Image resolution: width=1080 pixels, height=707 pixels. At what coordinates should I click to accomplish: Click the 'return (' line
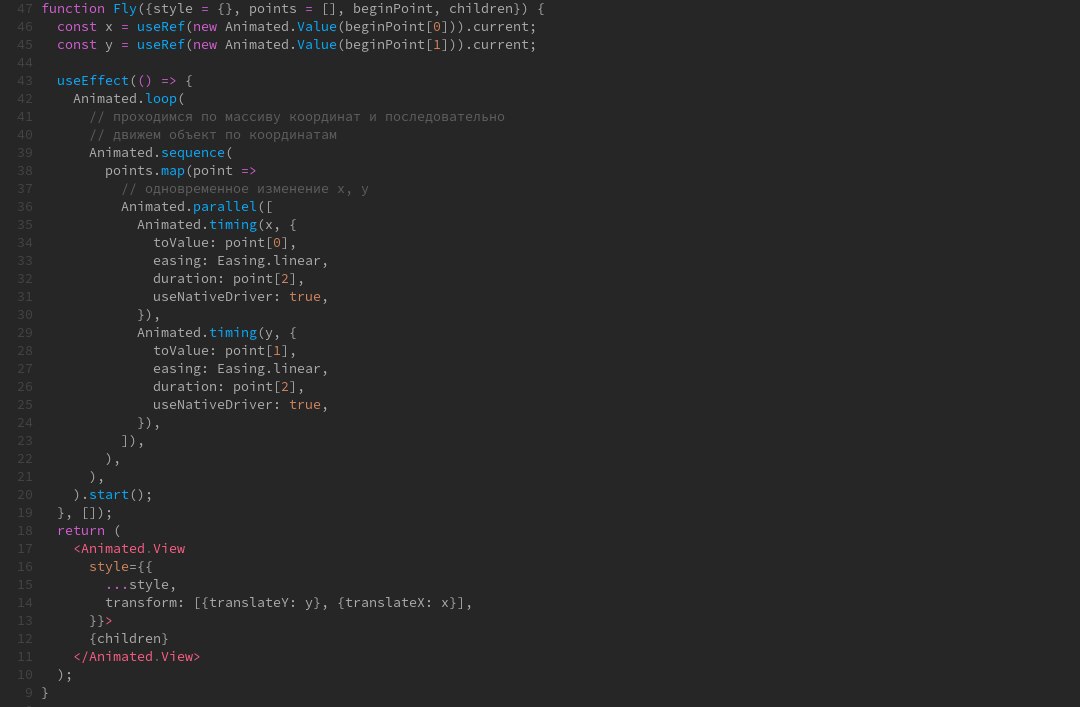89,531
